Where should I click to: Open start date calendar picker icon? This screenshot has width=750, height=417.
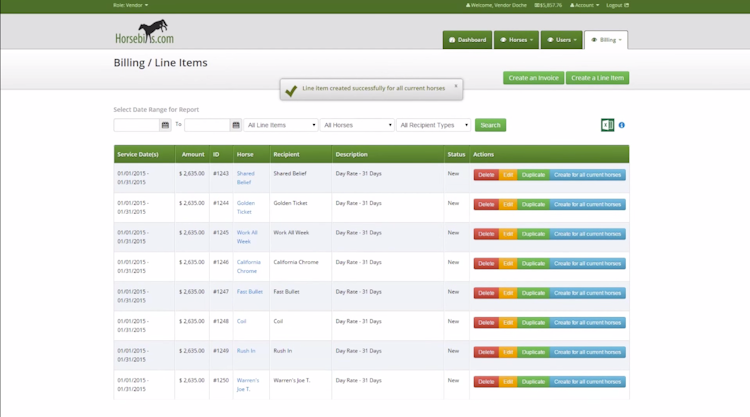pos(165,125)
